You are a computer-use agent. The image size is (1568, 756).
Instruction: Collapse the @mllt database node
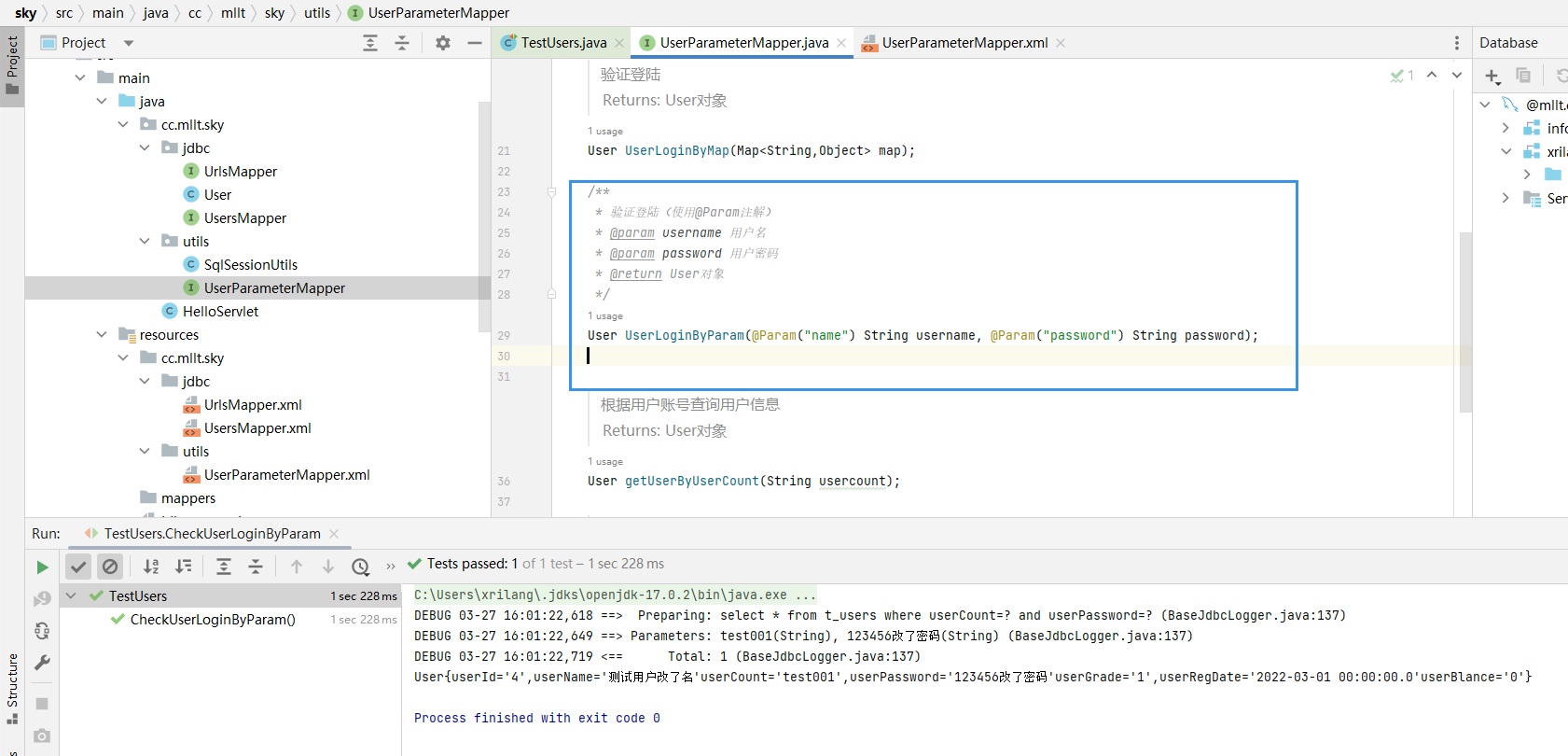click(x=1485, y=105)
